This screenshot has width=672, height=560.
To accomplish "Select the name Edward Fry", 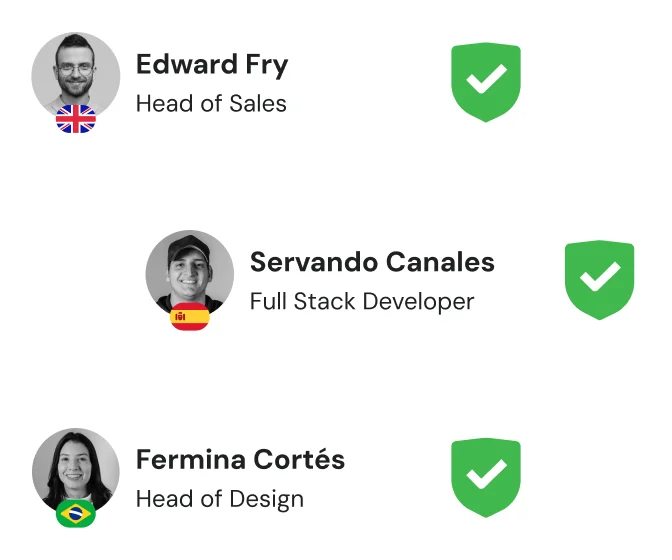I will (x=212, y=64).
